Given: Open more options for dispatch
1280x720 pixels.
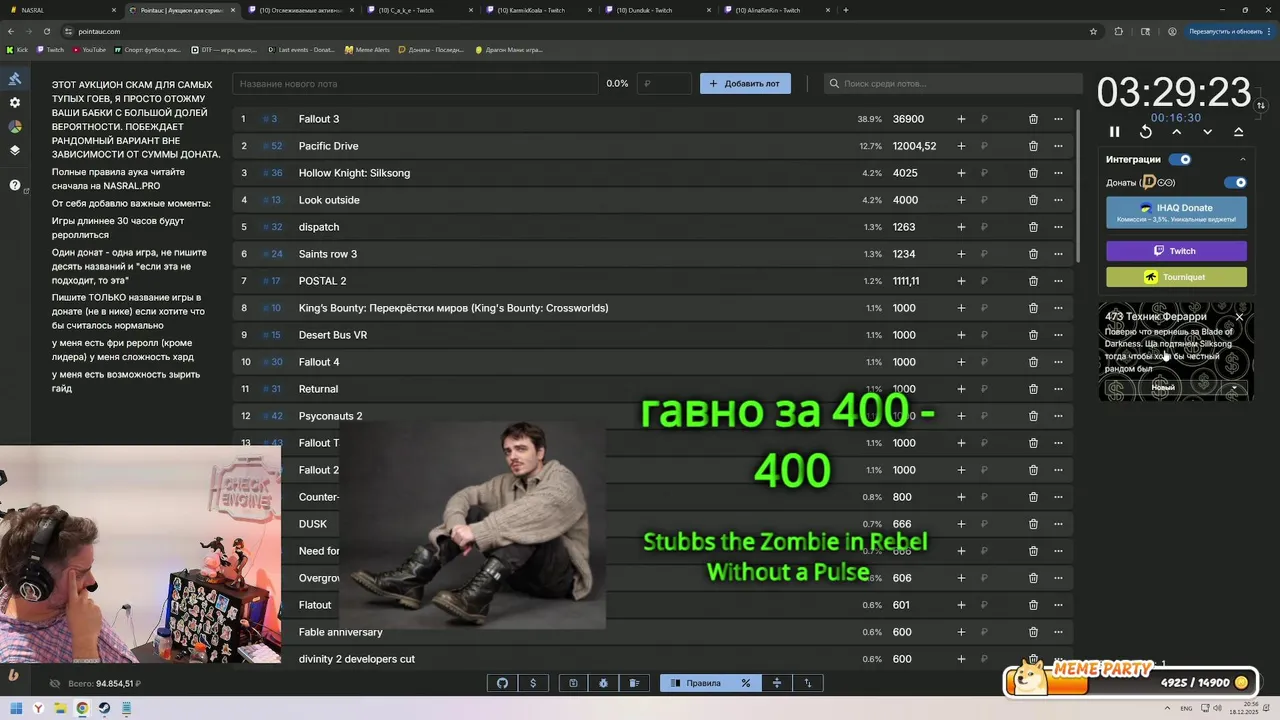Looking at the screenshot, I should pyautogui.click(x=1058, y=227).
